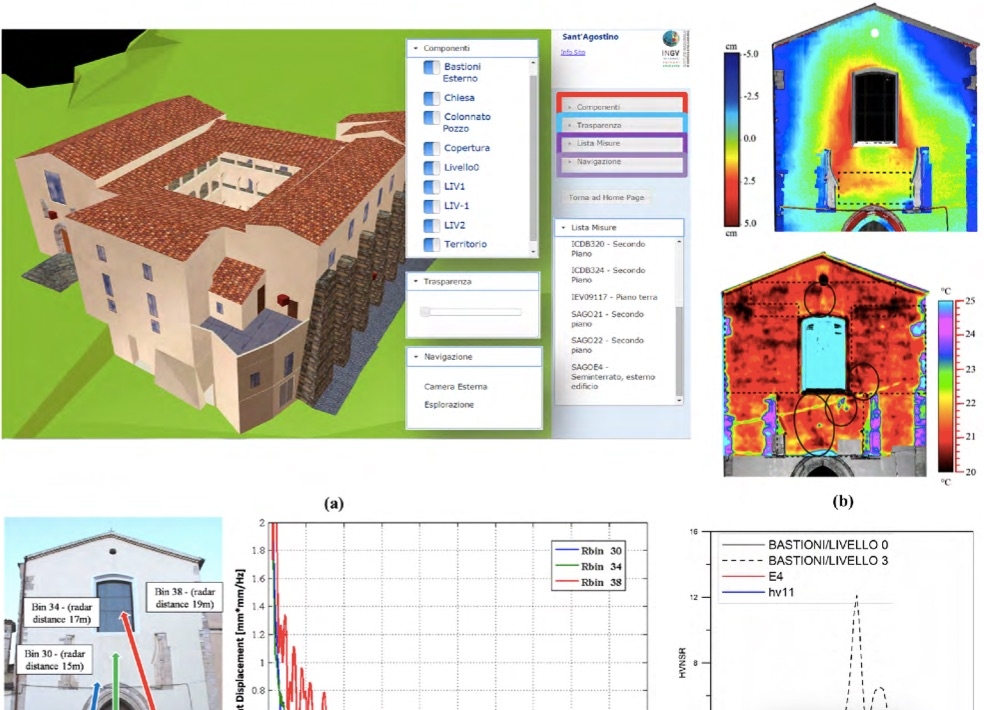Open Componenti in the red-outlined sidebar menu
The image size is (984, 710).
click(x=621, y=107)
